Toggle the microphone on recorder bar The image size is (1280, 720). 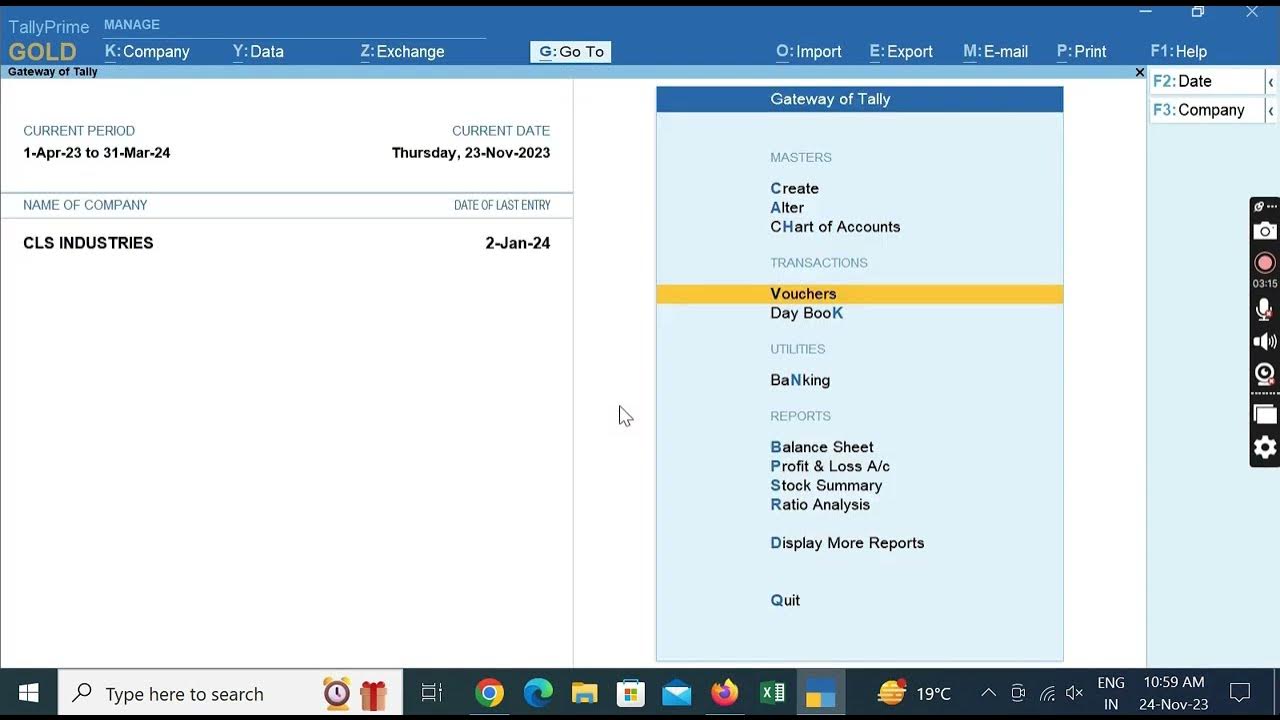(1265, 310)
